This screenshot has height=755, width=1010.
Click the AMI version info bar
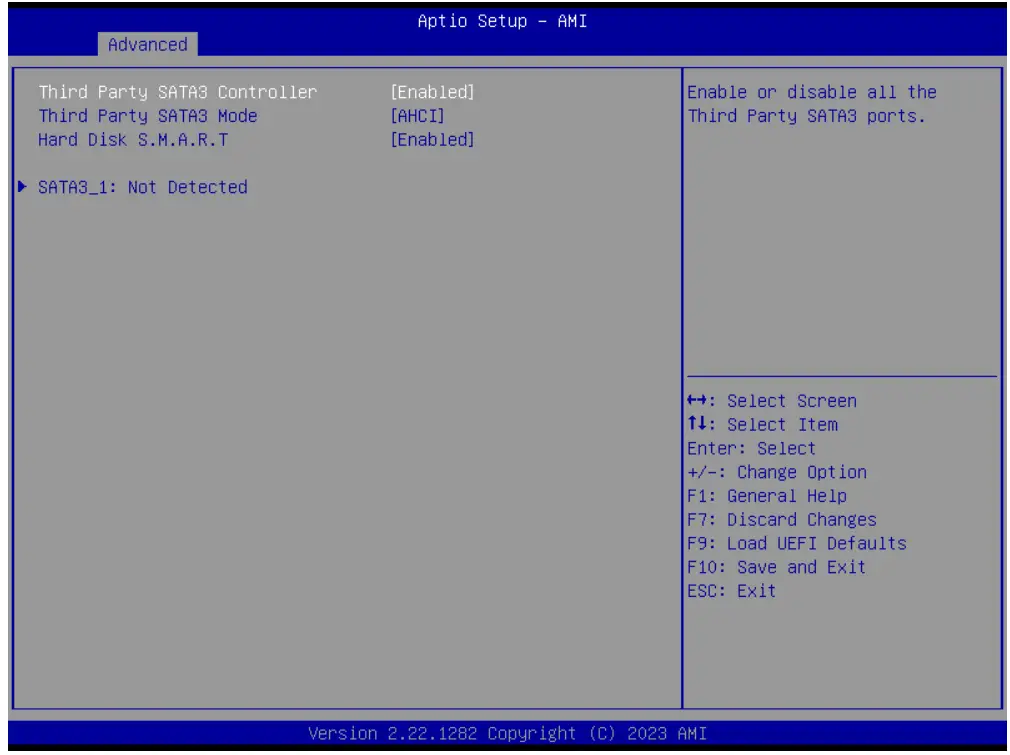[x=505, y=733]
